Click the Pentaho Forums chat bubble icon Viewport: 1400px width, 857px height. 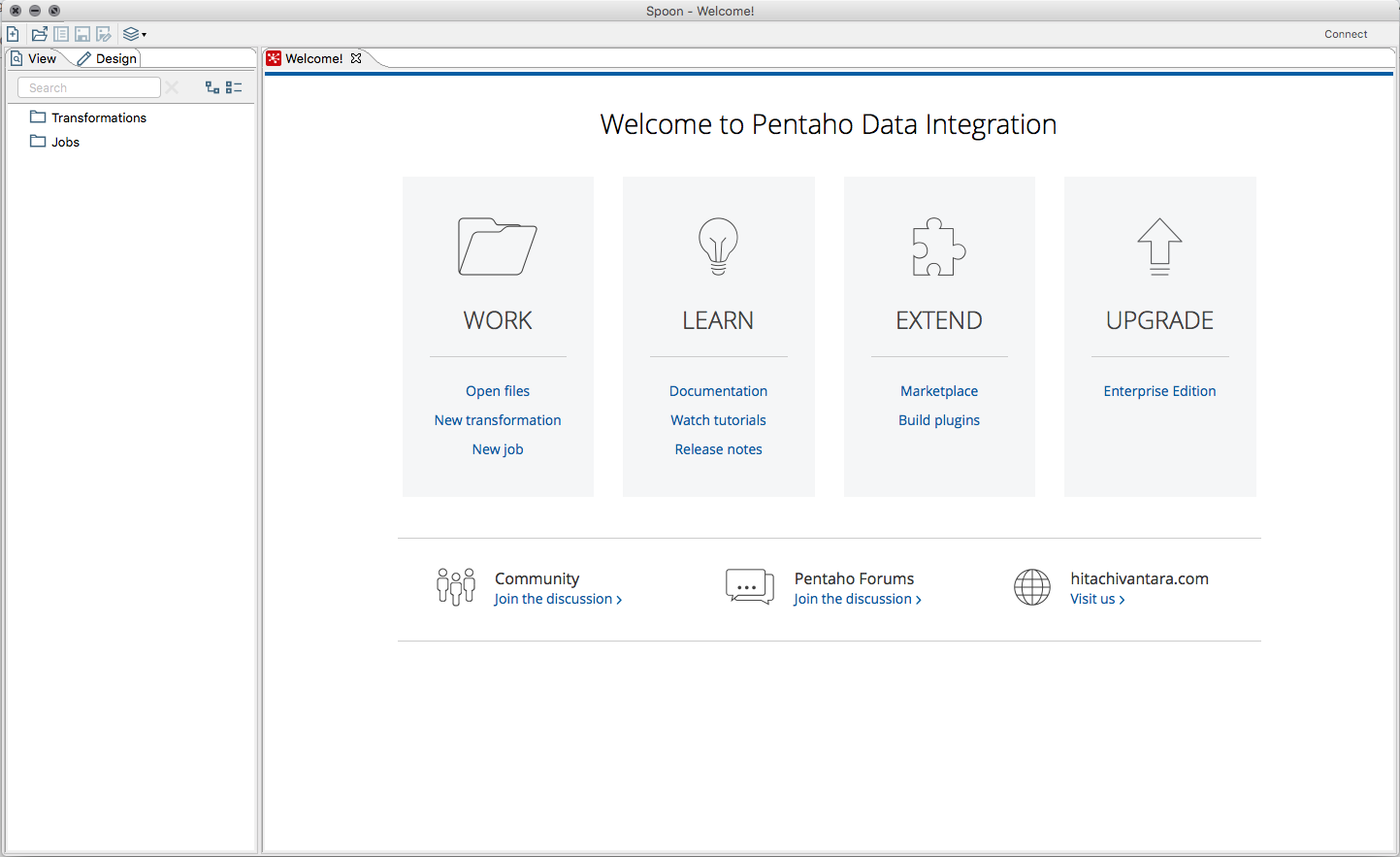click(750, 587)
